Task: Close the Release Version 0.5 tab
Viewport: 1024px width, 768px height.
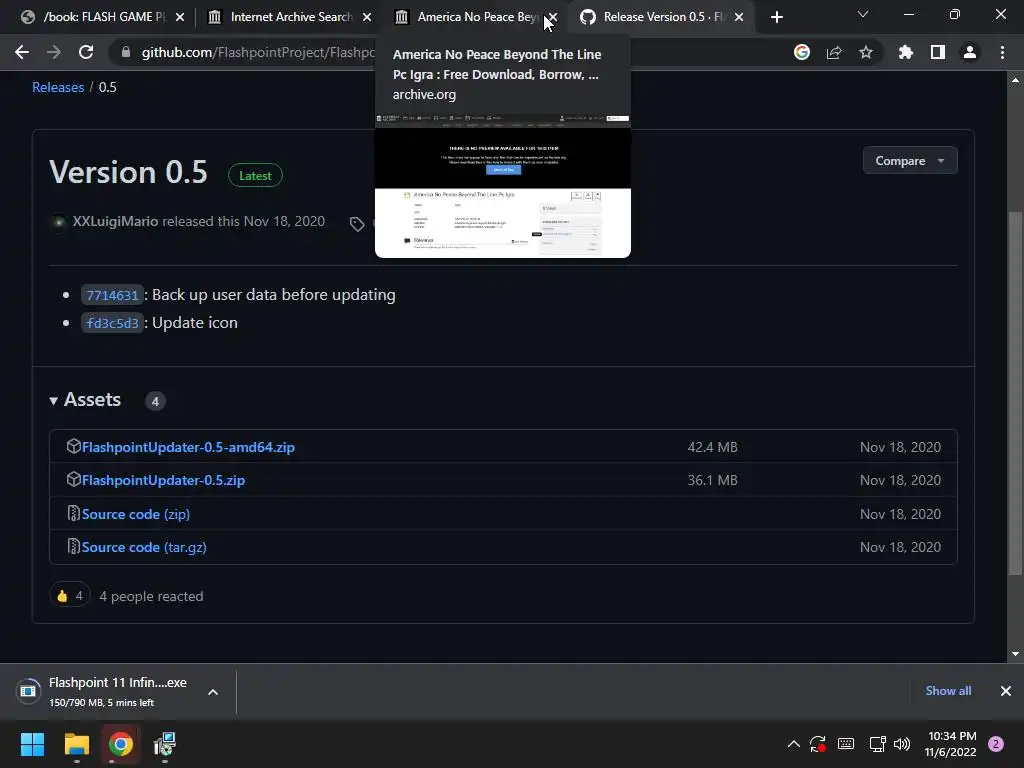Action: (x=739, y=17)
